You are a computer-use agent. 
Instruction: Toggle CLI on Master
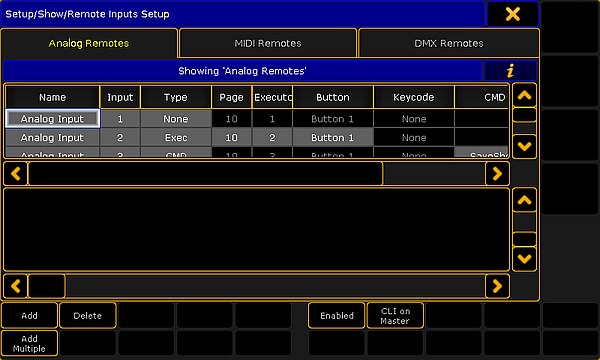[395, 316]
